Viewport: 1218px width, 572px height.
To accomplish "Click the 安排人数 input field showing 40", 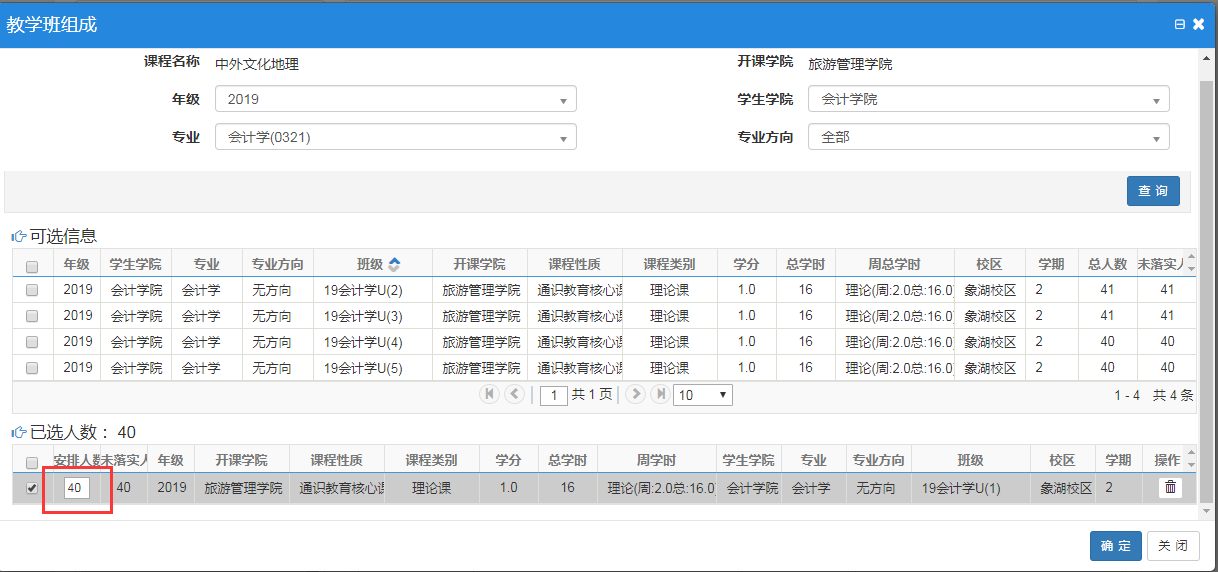I will click(76, 488).
